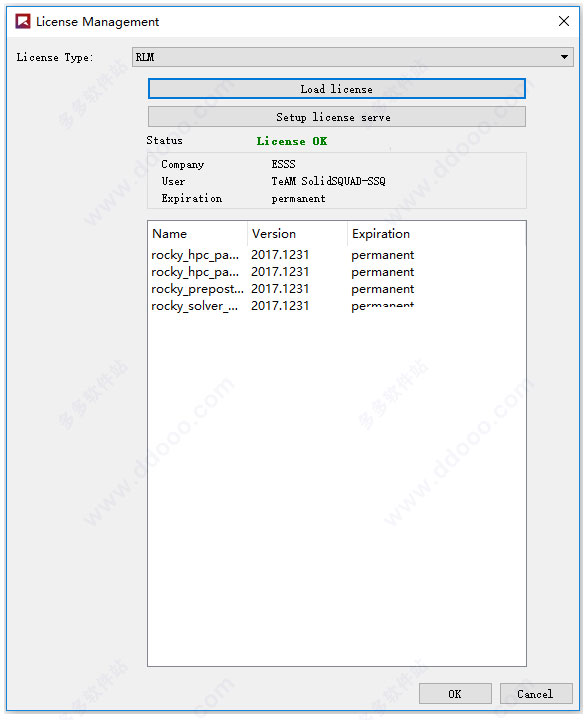
Task: Click the Rocky app icon in title bar
Action: [x=23, y=22]
